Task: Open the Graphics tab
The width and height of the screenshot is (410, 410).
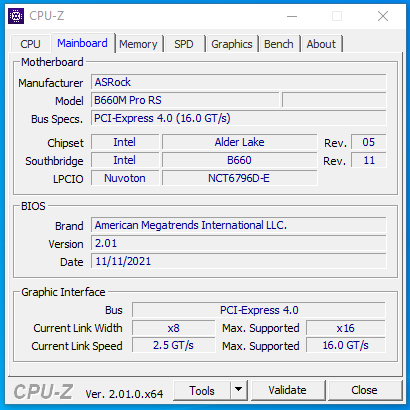Action: coord(232,44)
